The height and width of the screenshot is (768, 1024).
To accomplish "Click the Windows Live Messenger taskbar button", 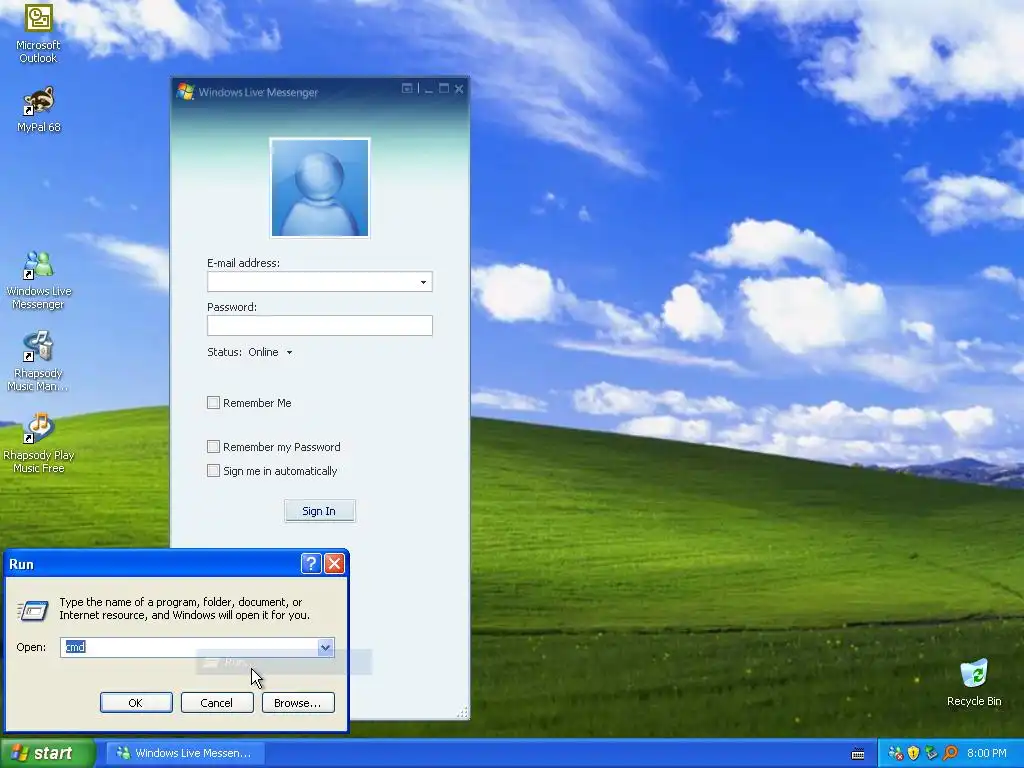I will click(185, 753).
